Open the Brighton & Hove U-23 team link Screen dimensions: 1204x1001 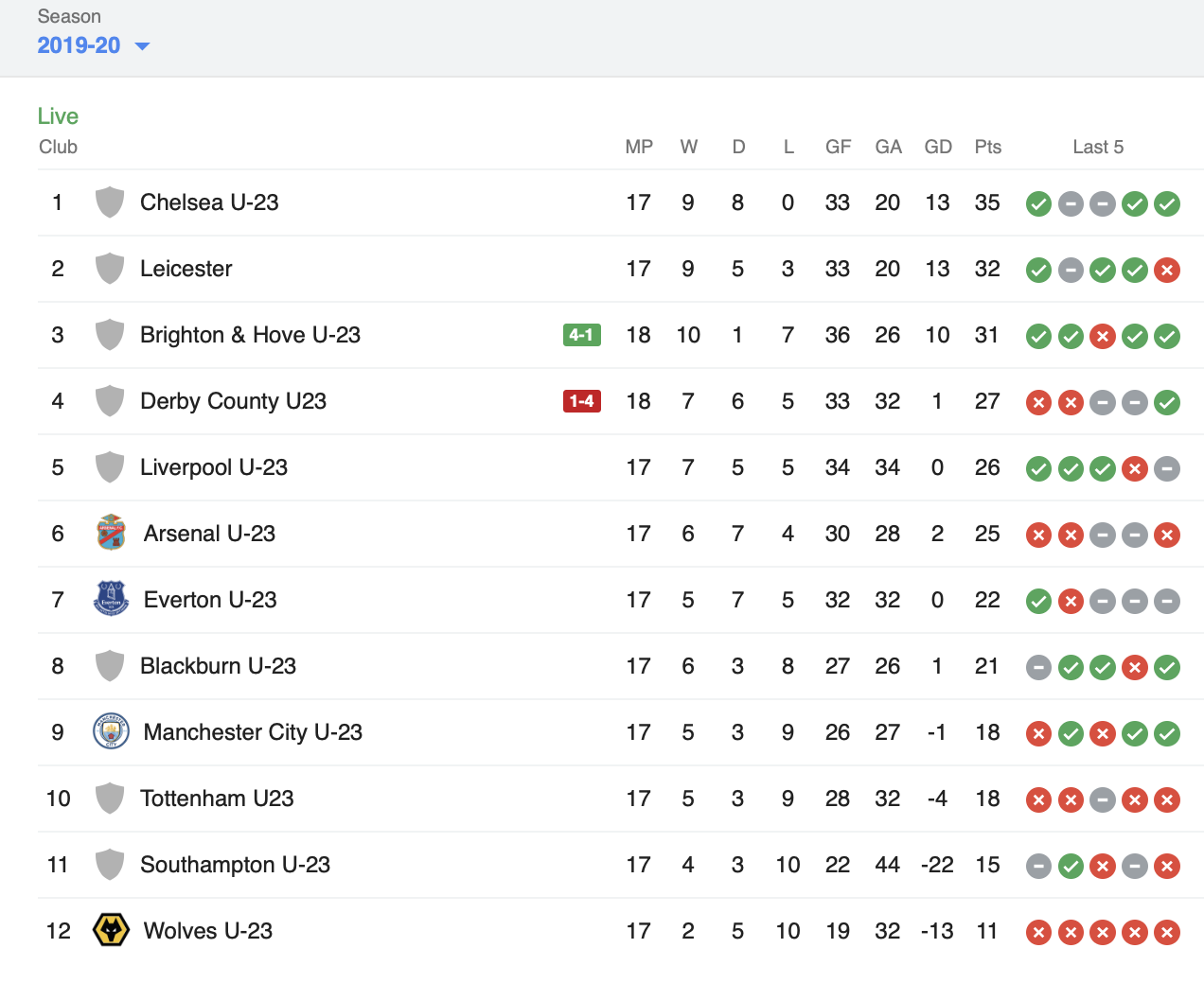250,335
